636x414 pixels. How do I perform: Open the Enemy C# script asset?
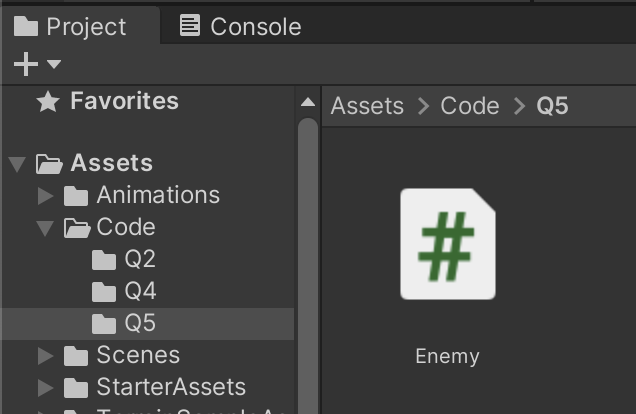click(x=447, y=245)
